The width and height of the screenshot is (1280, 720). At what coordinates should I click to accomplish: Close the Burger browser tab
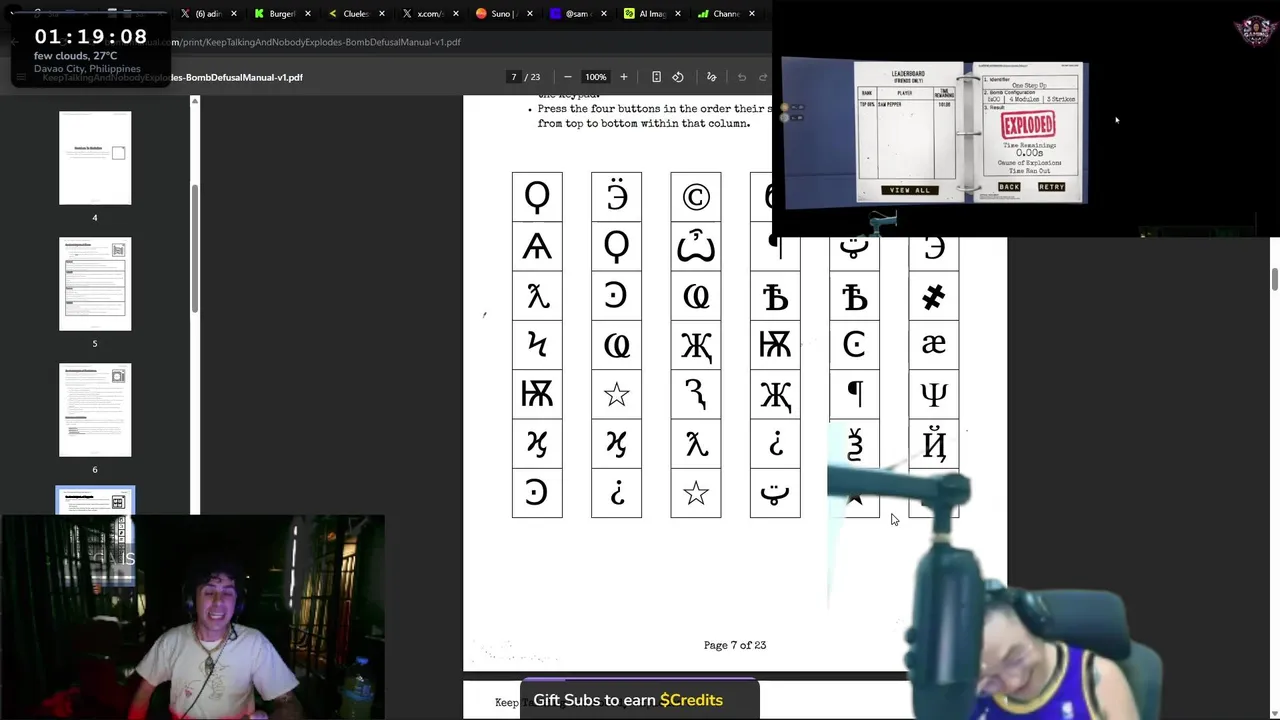(308, 14)
